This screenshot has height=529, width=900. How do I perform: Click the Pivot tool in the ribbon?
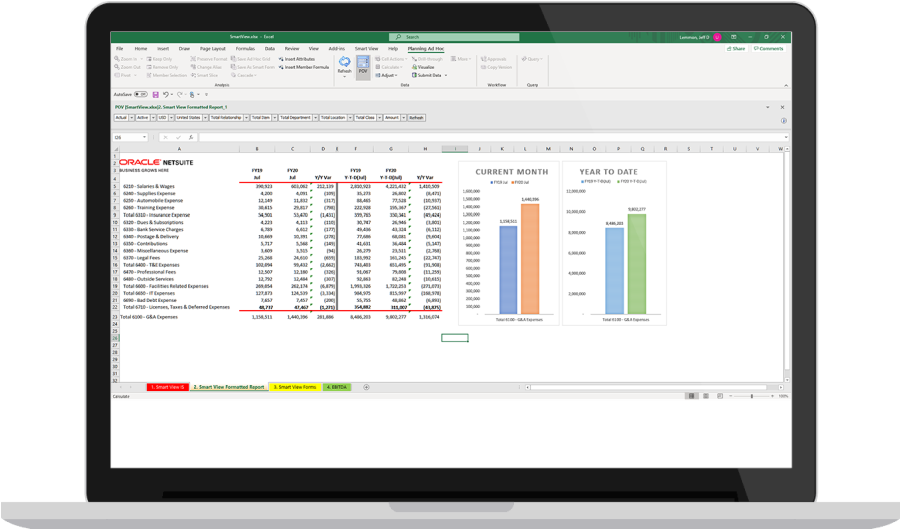[123, 75]
